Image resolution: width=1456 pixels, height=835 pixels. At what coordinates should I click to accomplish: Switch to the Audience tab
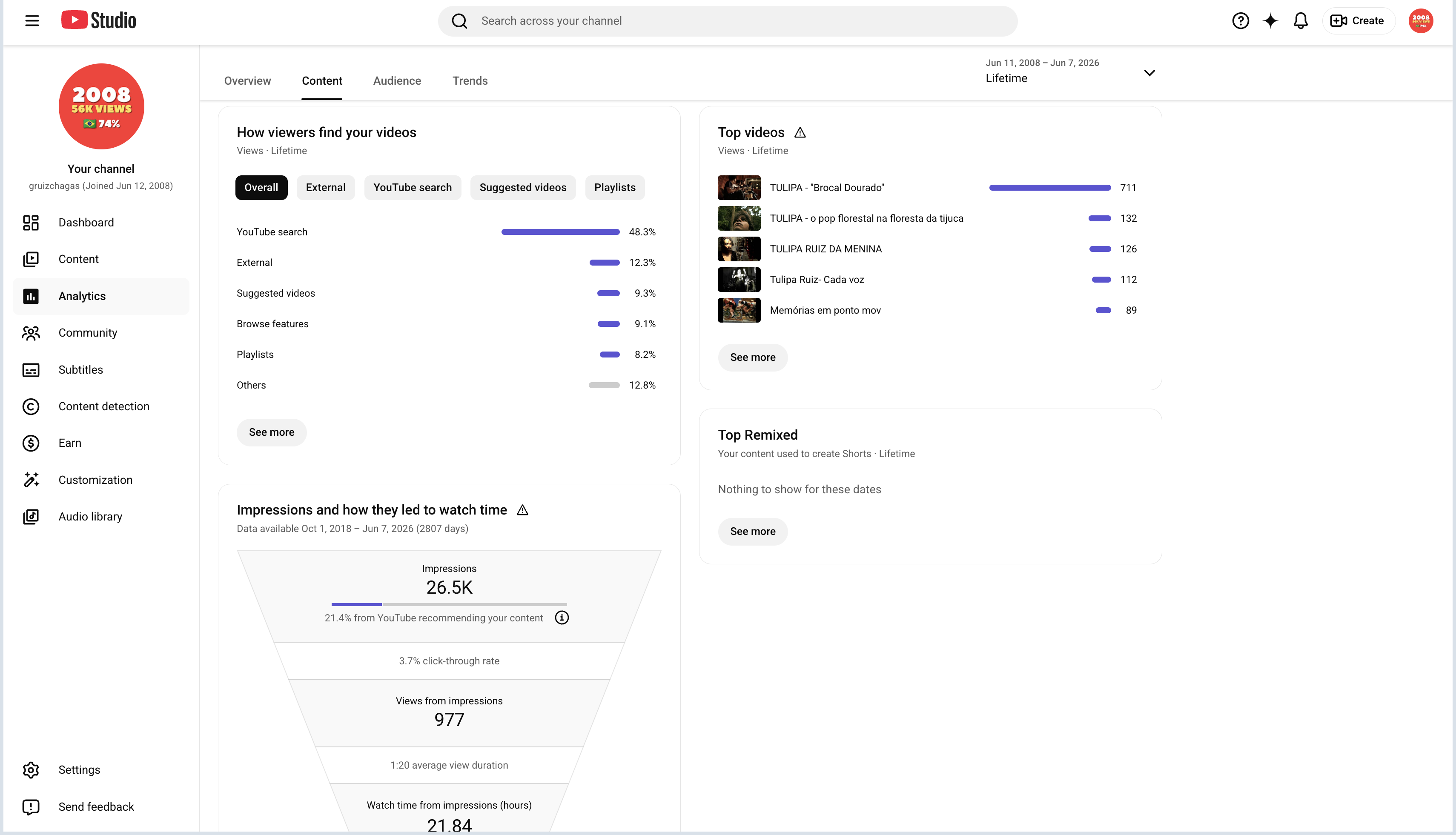click(x=397, y=81)
